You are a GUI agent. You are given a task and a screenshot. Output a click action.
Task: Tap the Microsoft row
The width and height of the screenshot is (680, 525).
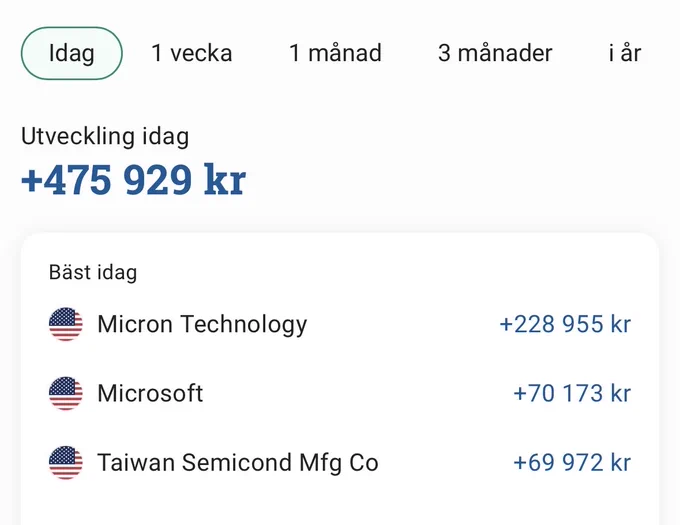340,393
